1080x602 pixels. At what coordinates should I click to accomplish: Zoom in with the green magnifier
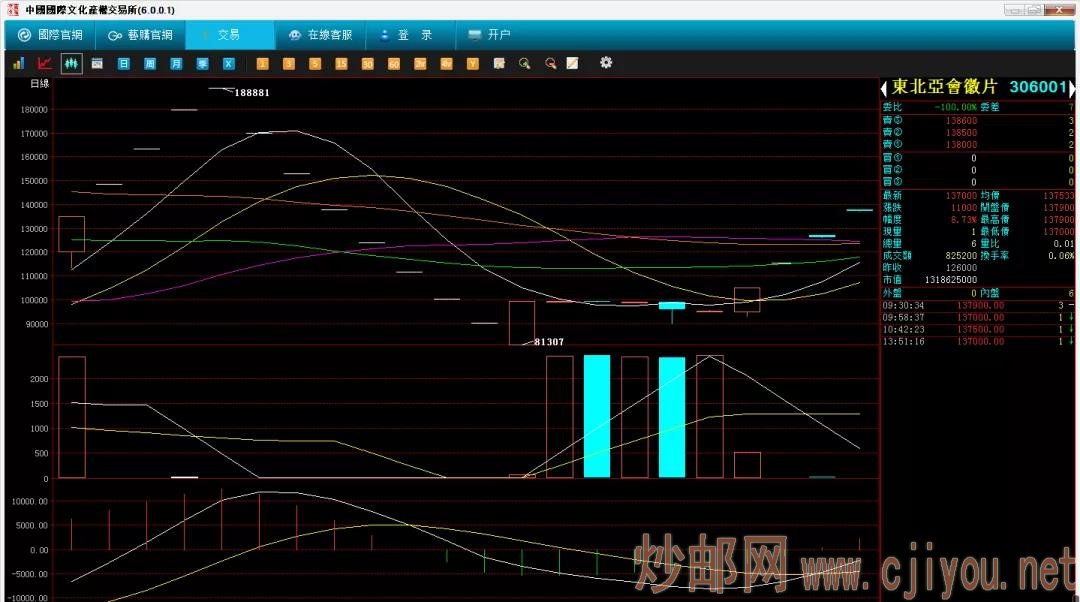pos(525,63)
